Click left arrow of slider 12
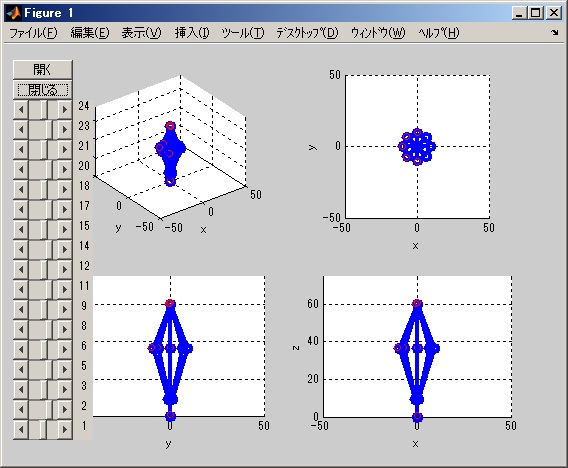568x468 pixels. tap(21, 269)
